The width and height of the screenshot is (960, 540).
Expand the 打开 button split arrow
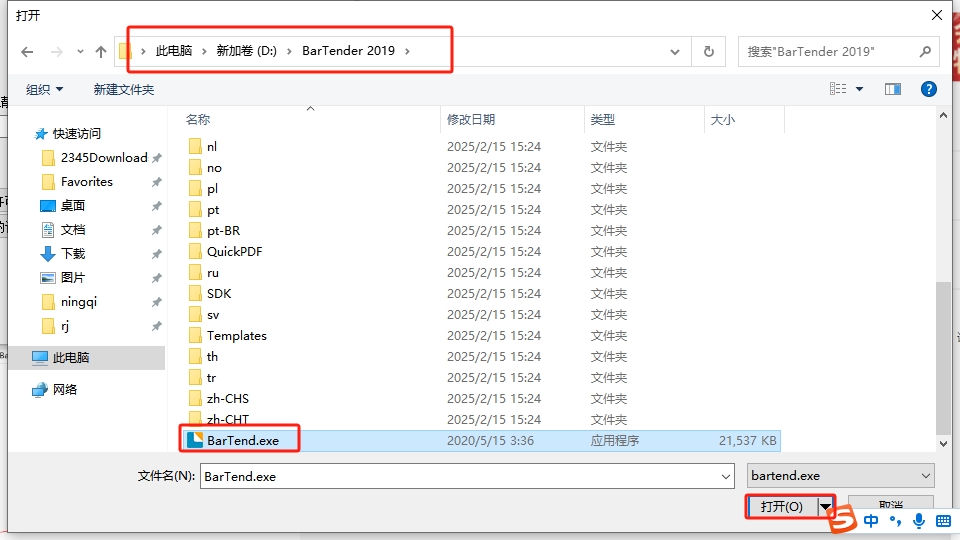(x=825, y=506)
